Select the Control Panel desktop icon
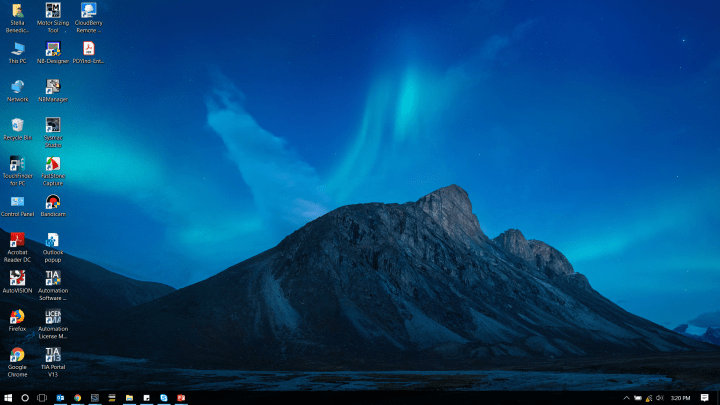The image size is (720, 405). tap(17, 202)
